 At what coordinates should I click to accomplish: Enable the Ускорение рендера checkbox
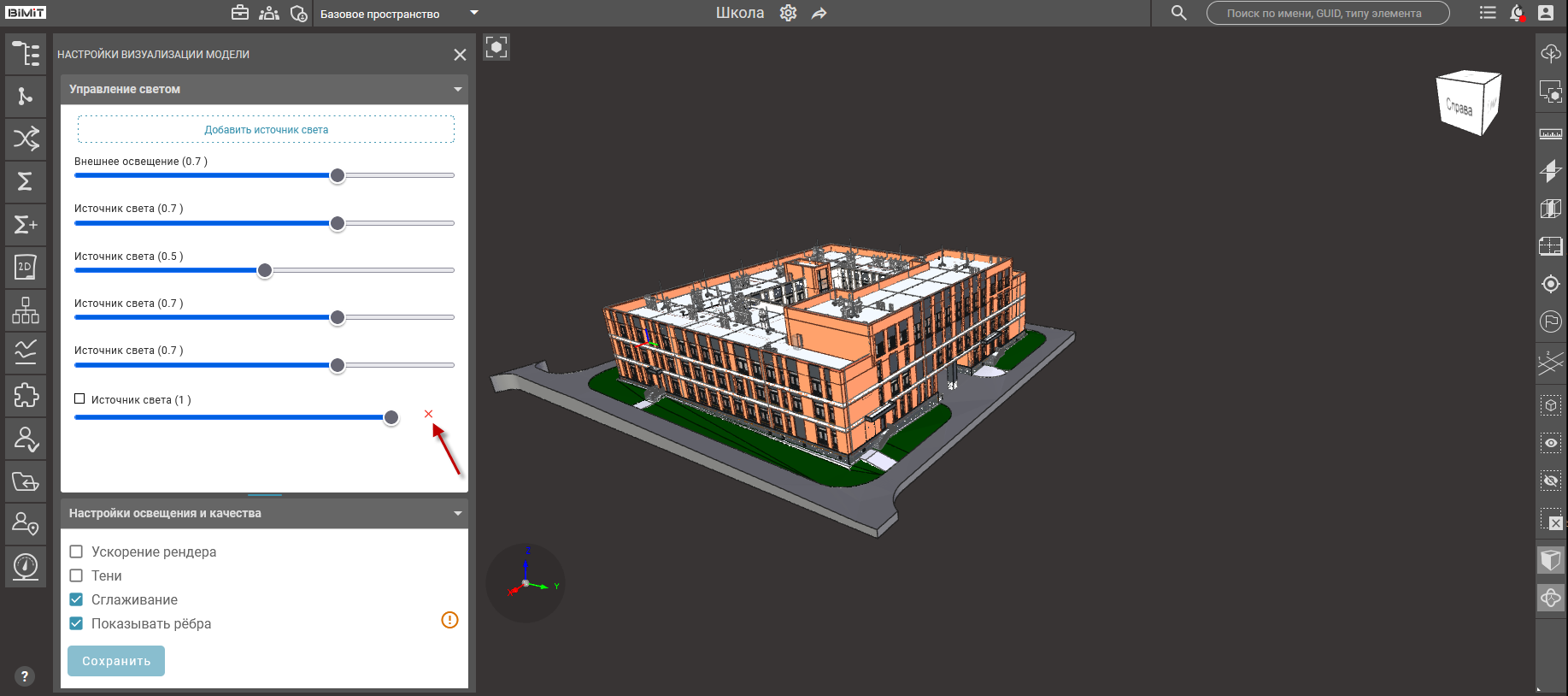76,551
